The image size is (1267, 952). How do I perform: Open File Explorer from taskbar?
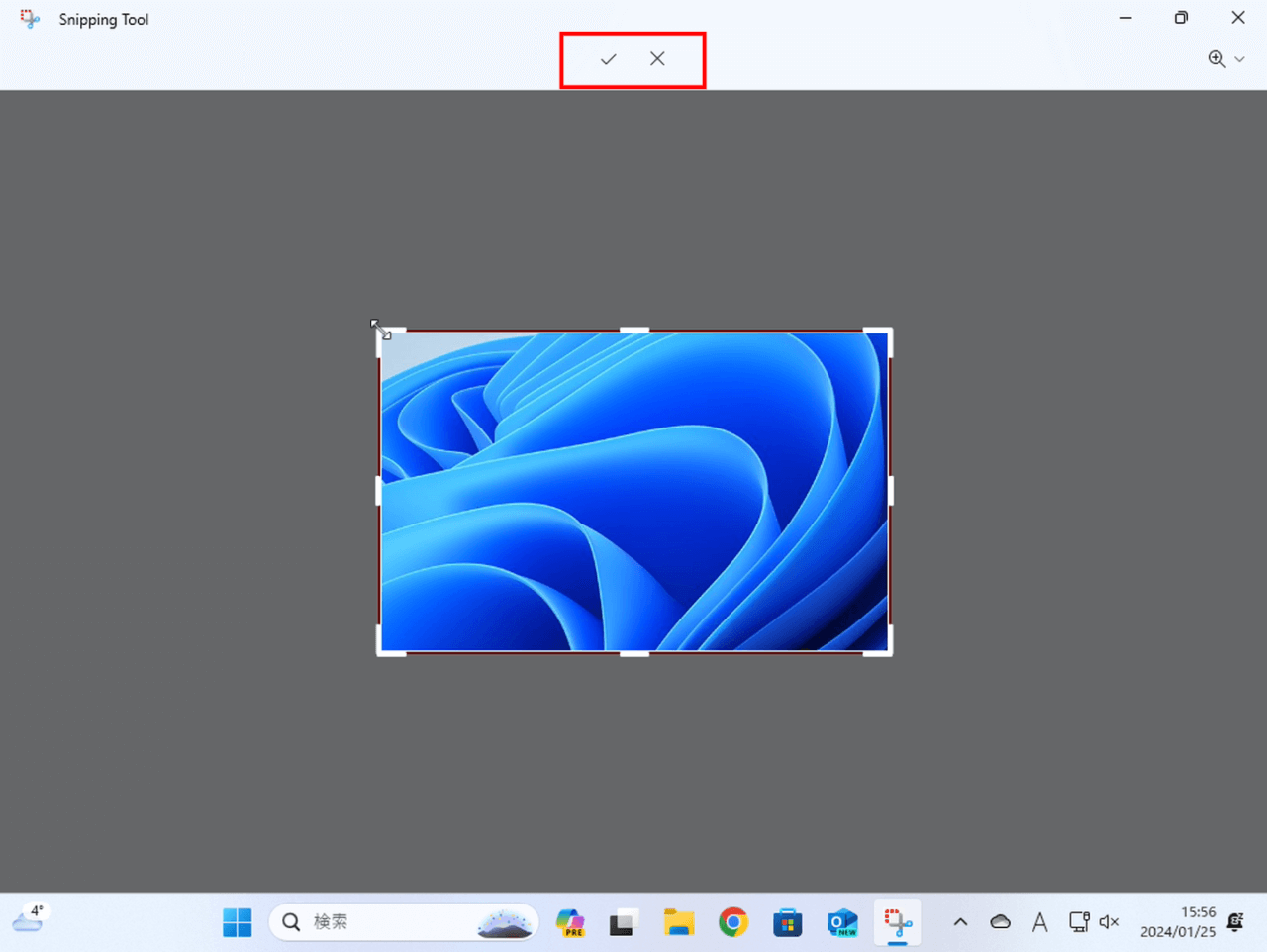(678, 922)
